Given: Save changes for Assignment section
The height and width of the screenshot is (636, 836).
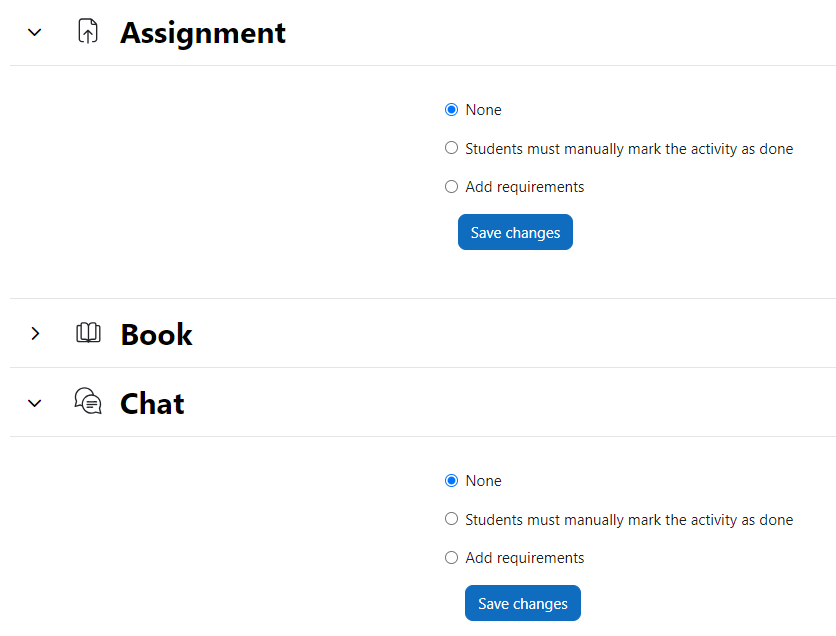Looking at the screenshot, I should [515, 232].
